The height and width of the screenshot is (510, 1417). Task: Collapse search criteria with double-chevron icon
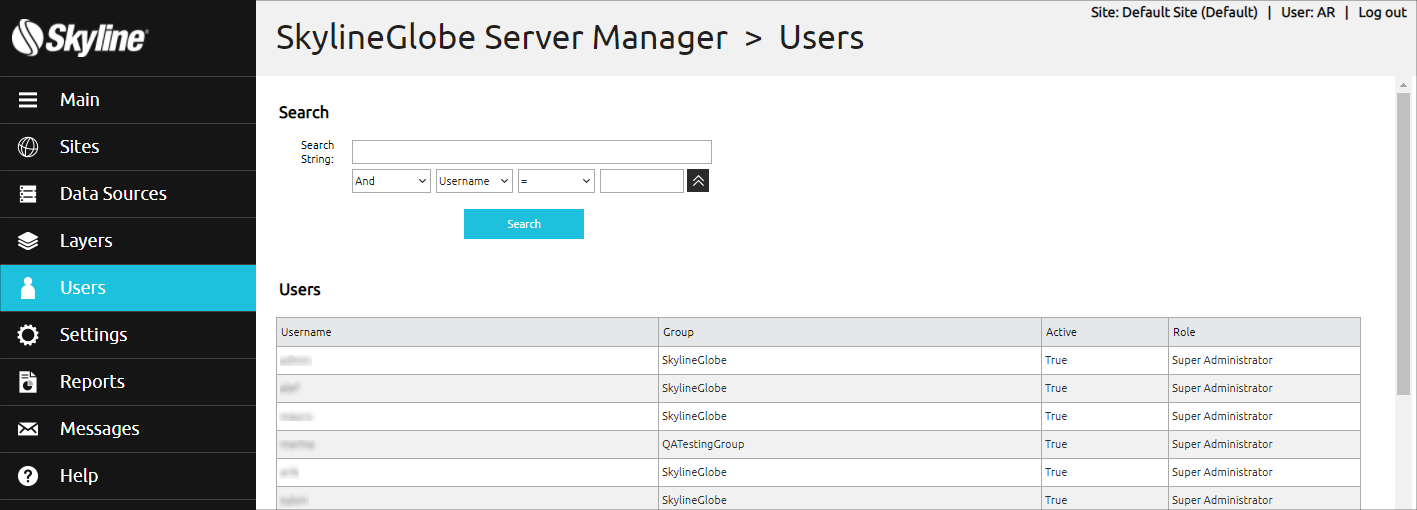click(698, 181)
